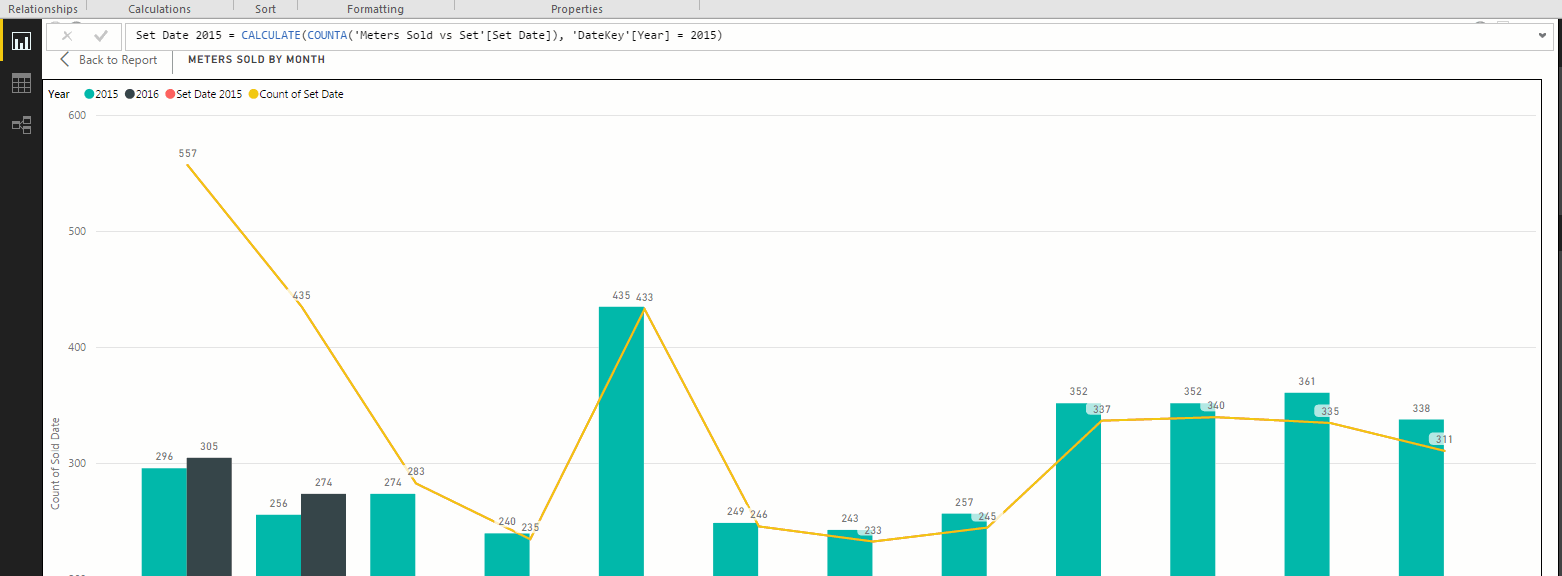Select the 2015 bar labeled 240

[x=507, y=554]
